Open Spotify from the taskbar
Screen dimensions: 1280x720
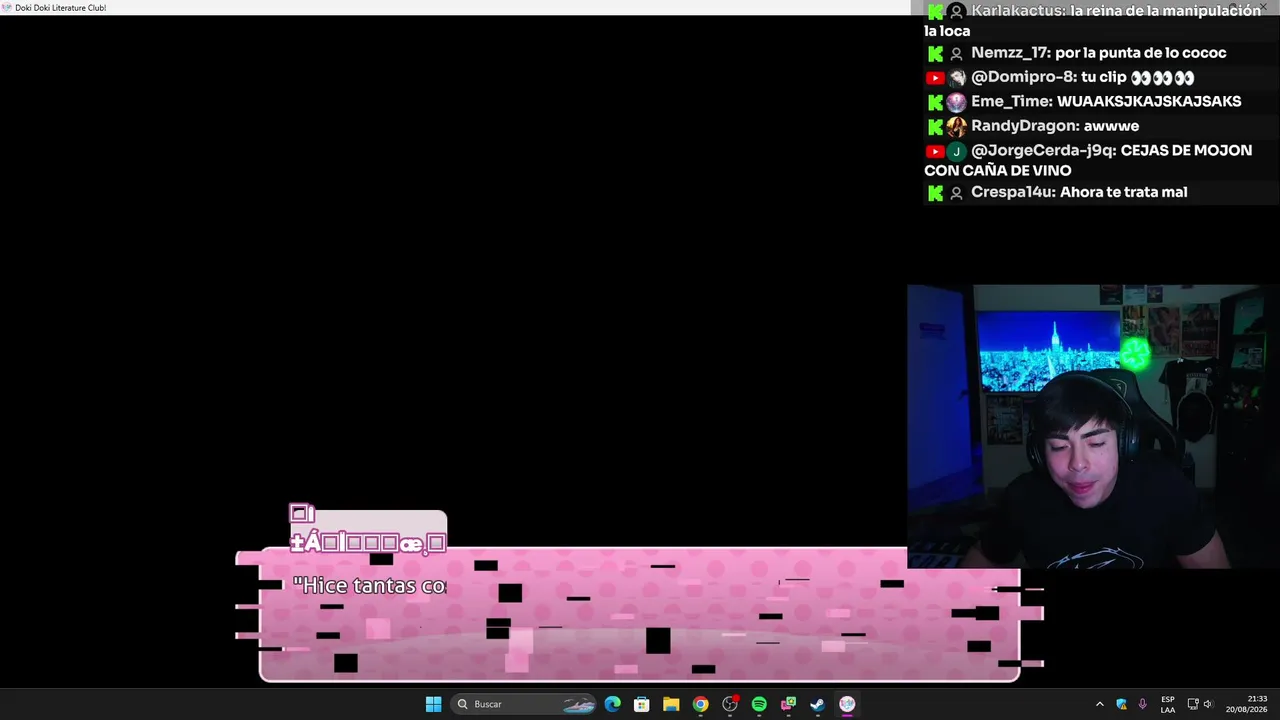[x=759, y=704]
